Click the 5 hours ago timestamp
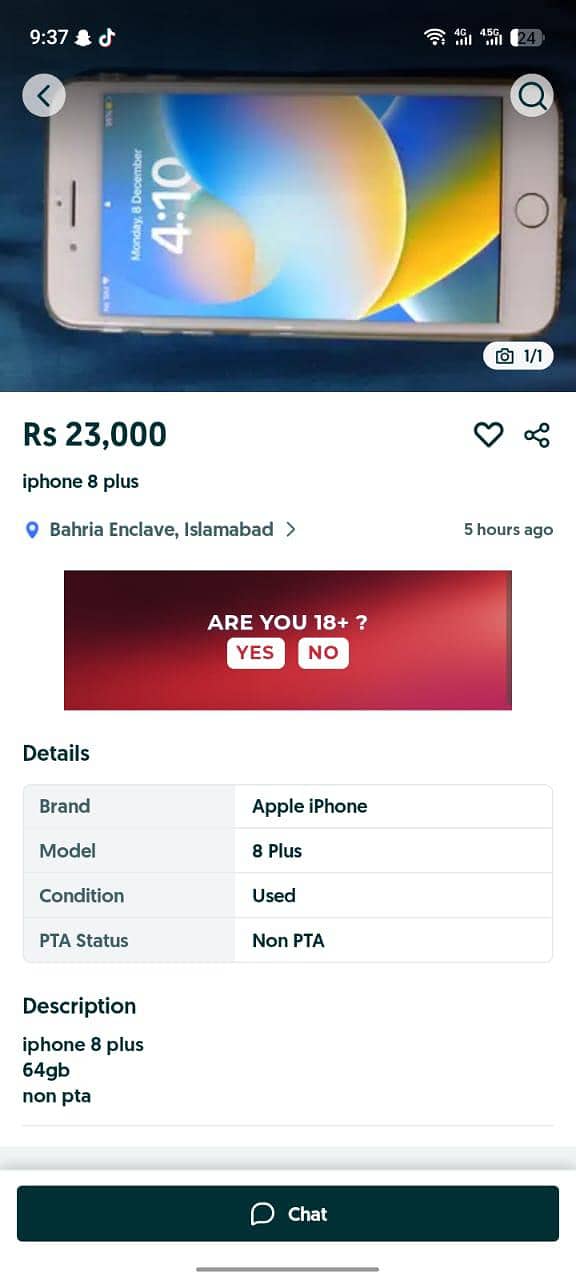This screenshot has width=576, height=1280. click(508, 530)
